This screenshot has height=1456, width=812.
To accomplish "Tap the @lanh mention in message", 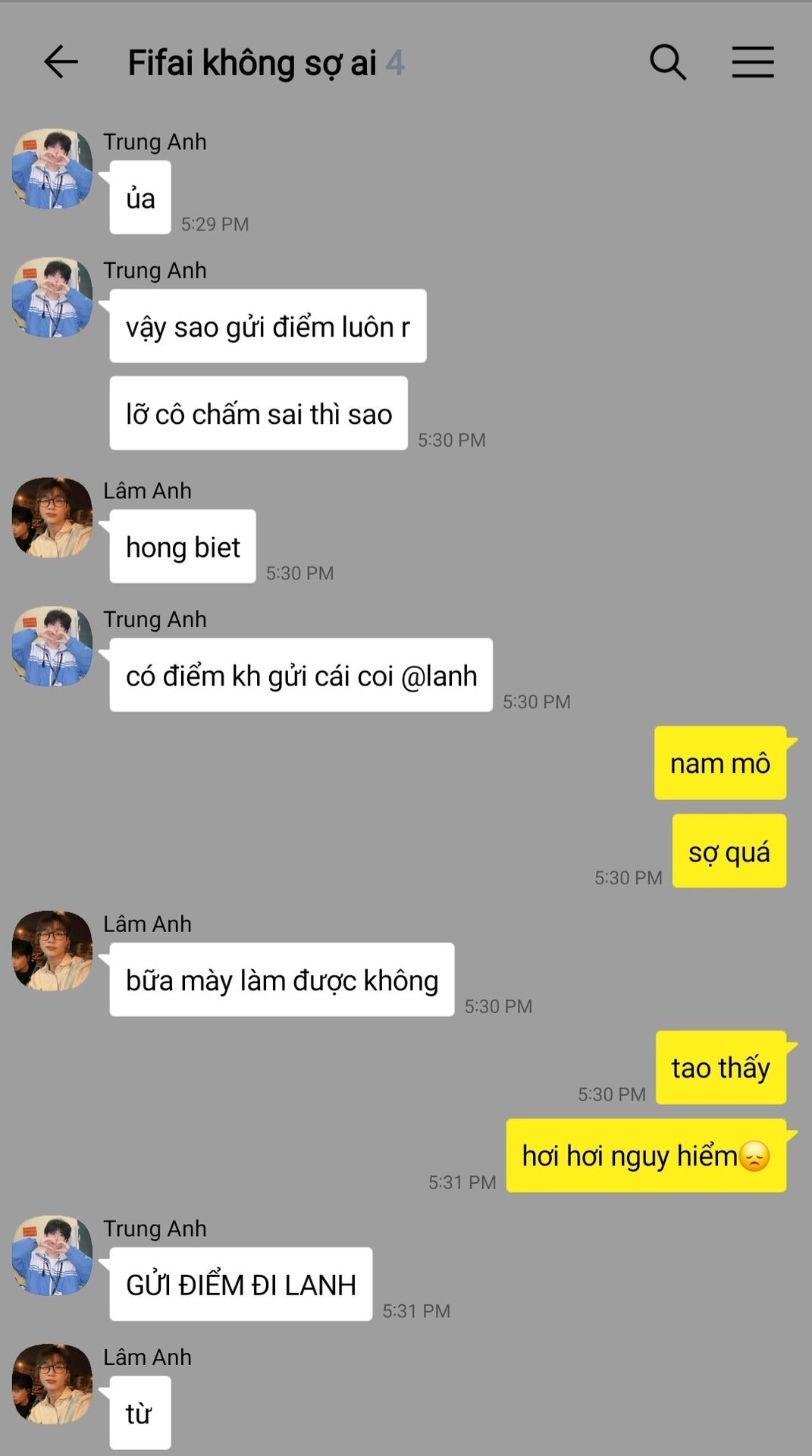I will 439,676.
